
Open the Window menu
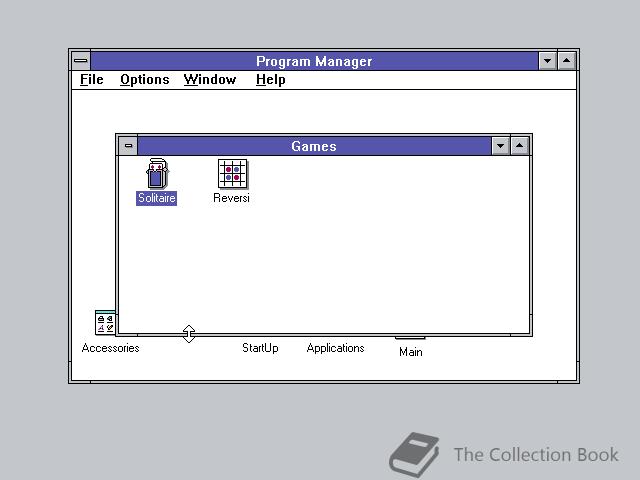pyautogui.click(x=210, y=80)
